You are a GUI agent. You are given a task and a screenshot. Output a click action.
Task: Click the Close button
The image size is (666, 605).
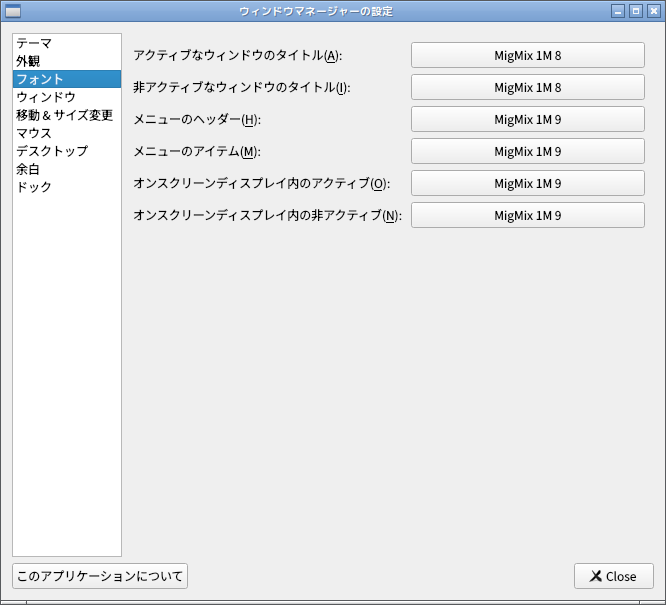(613, 576)
